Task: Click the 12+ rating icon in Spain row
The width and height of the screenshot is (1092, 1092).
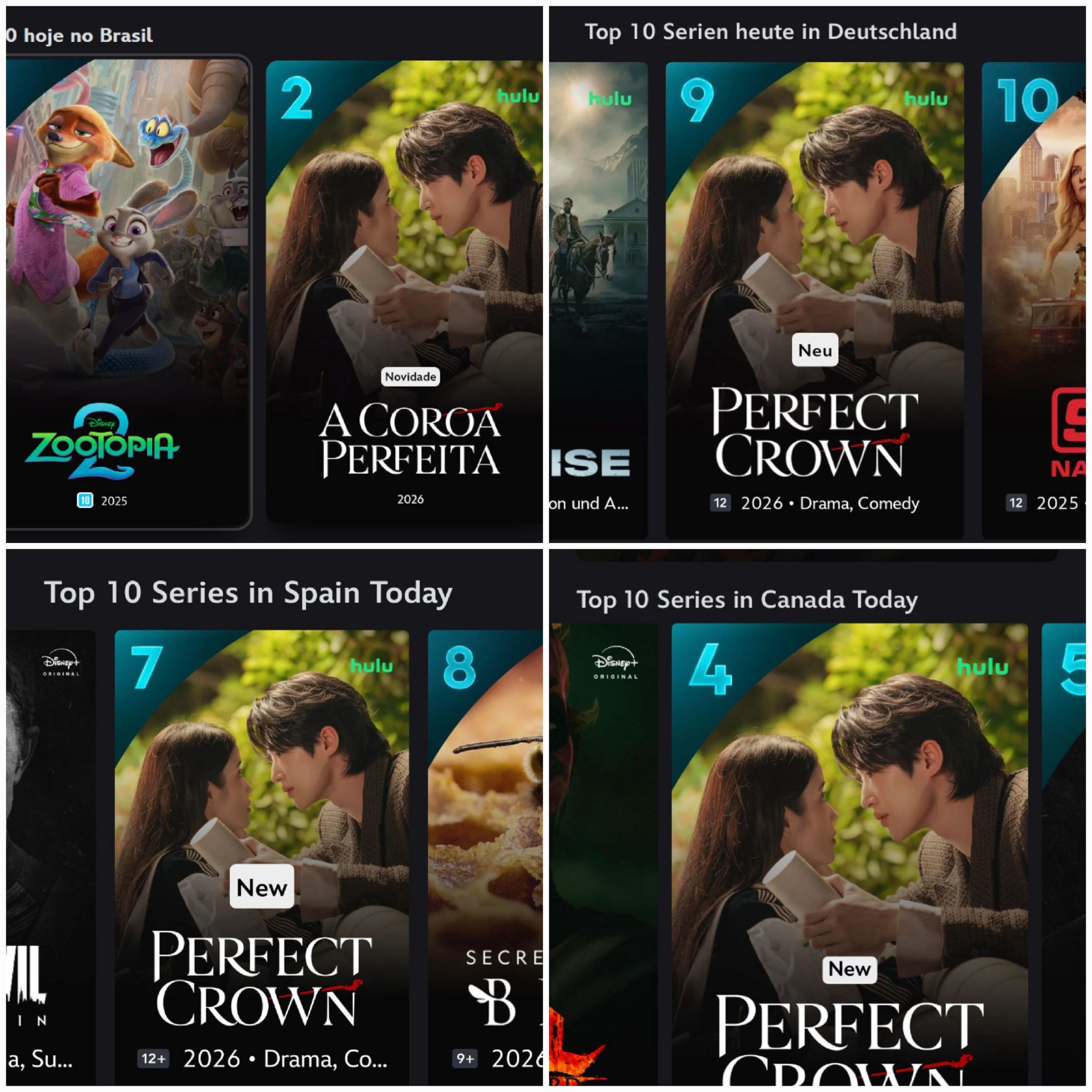Action: click(153, 1058)
